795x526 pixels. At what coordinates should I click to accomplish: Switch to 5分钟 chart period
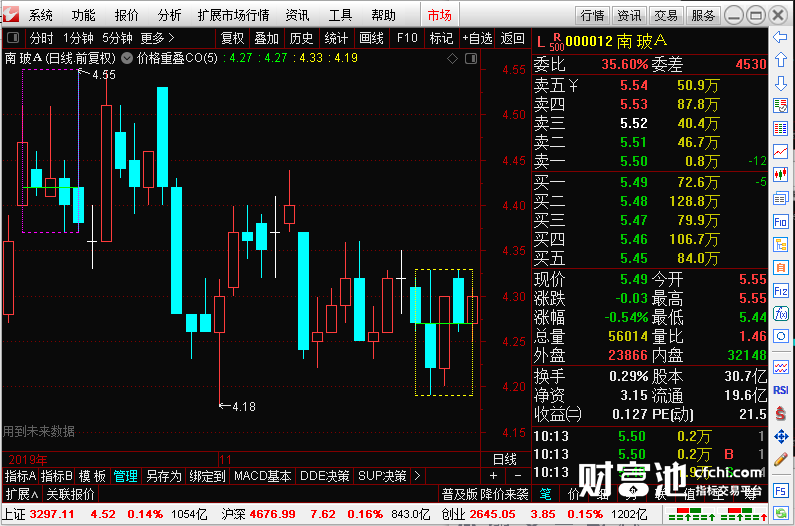(117, 38)
